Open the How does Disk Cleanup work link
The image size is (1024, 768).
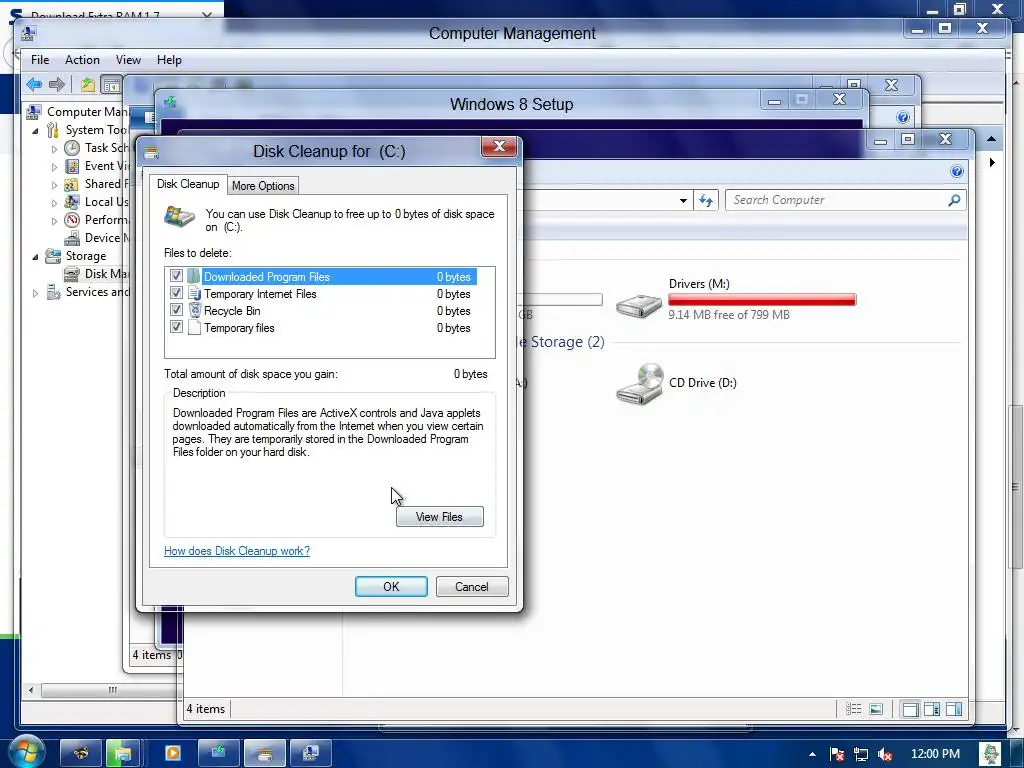pos(237,551)
